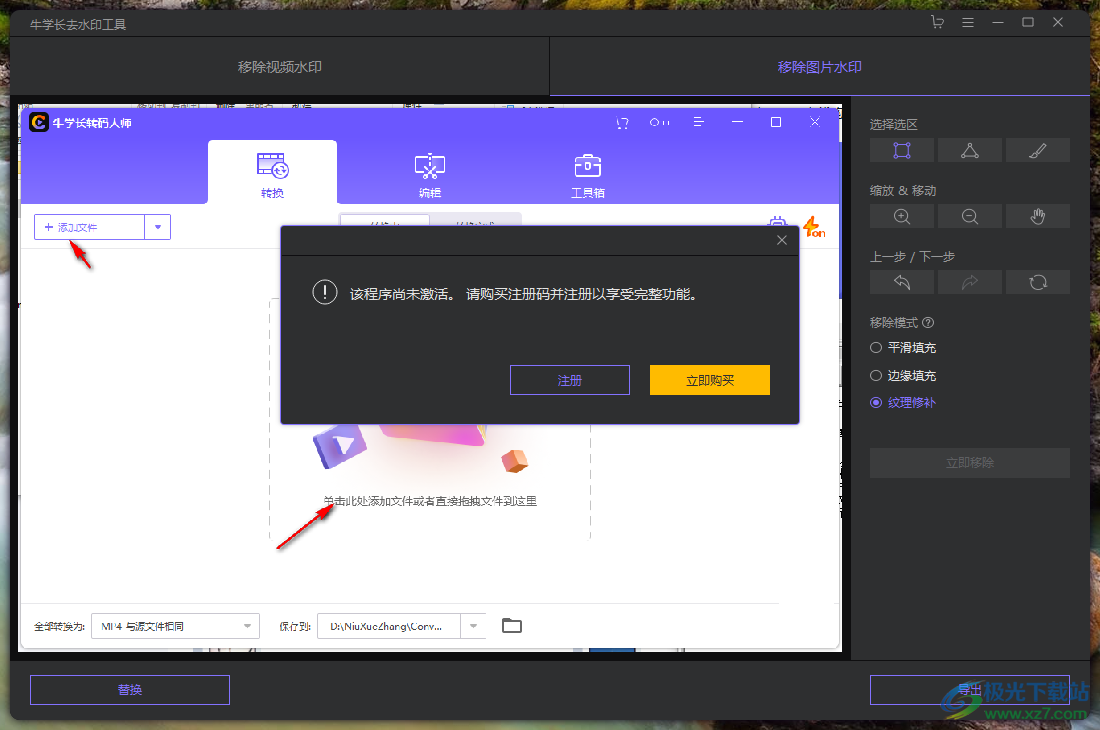Screen dimensions: 1100x730
Task: Maximize the 牛学长去水印工具 window
Action: click(1028, 22)
